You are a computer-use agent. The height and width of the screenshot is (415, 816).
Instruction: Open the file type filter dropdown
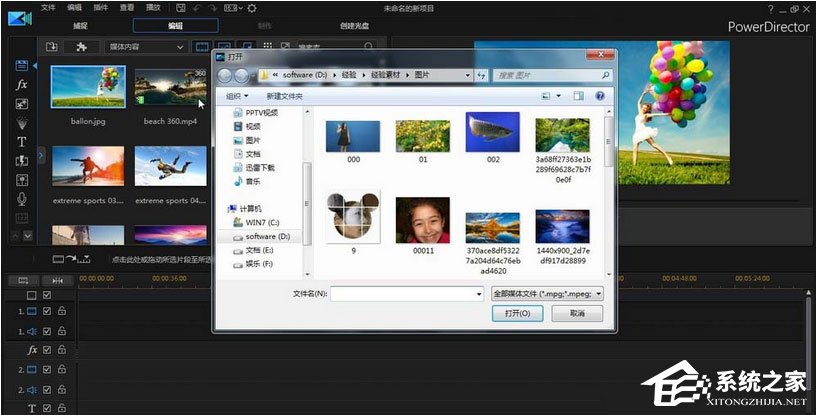click(547, 294)
